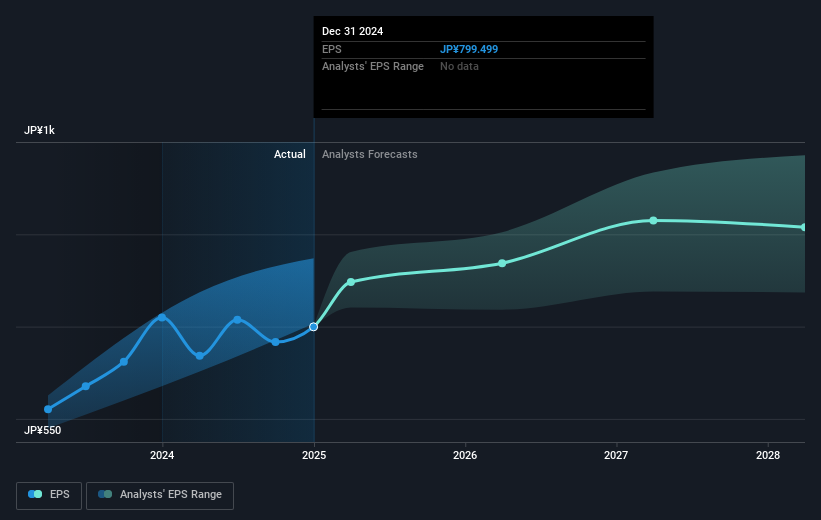Select the late-2024 EPS low point
Viewport: 821px width, 520px height.
[275, 342]
